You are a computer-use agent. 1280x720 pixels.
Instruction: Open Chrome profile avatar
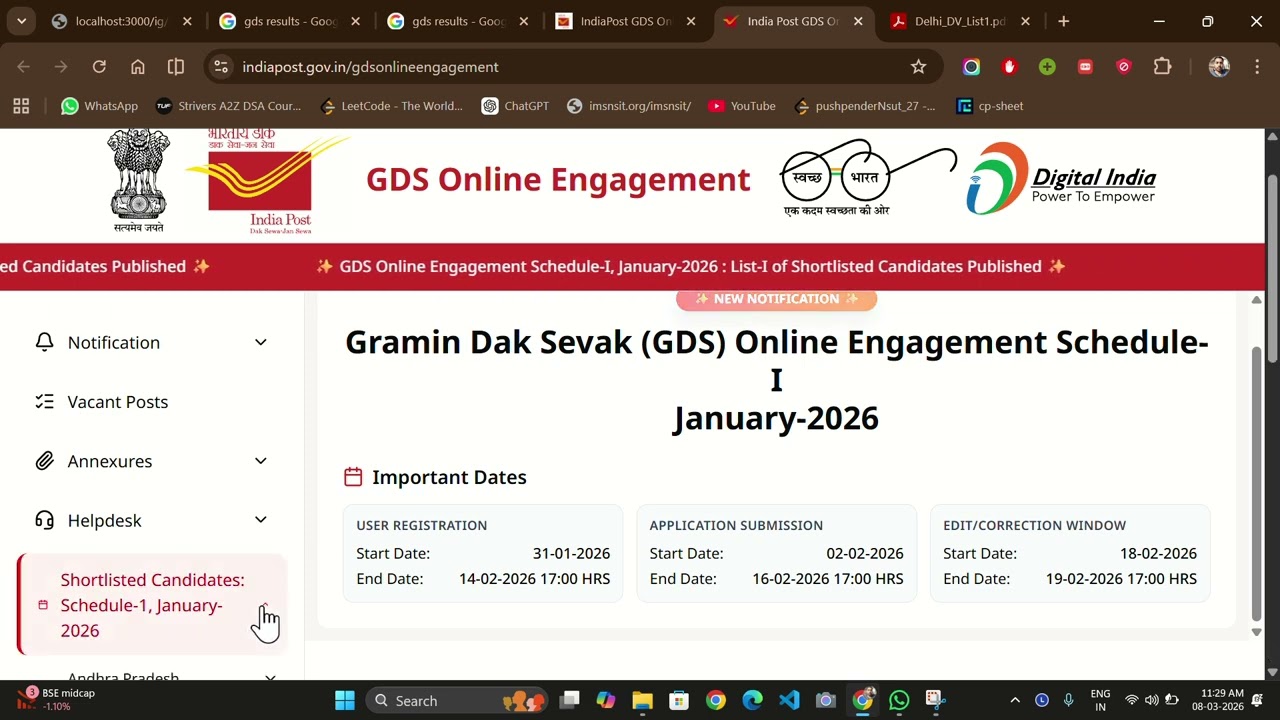pos(1219,67)
